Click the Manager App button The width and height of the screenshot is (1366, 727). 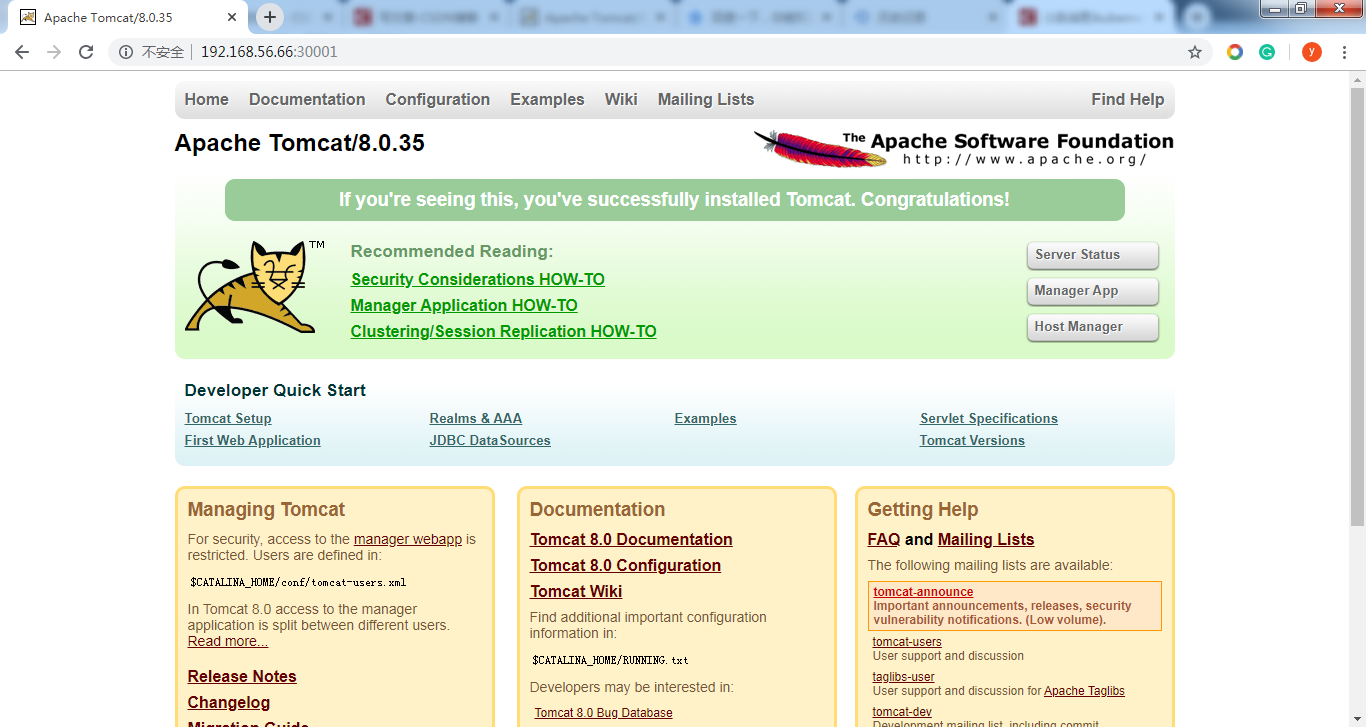[x=1092, y=291]
